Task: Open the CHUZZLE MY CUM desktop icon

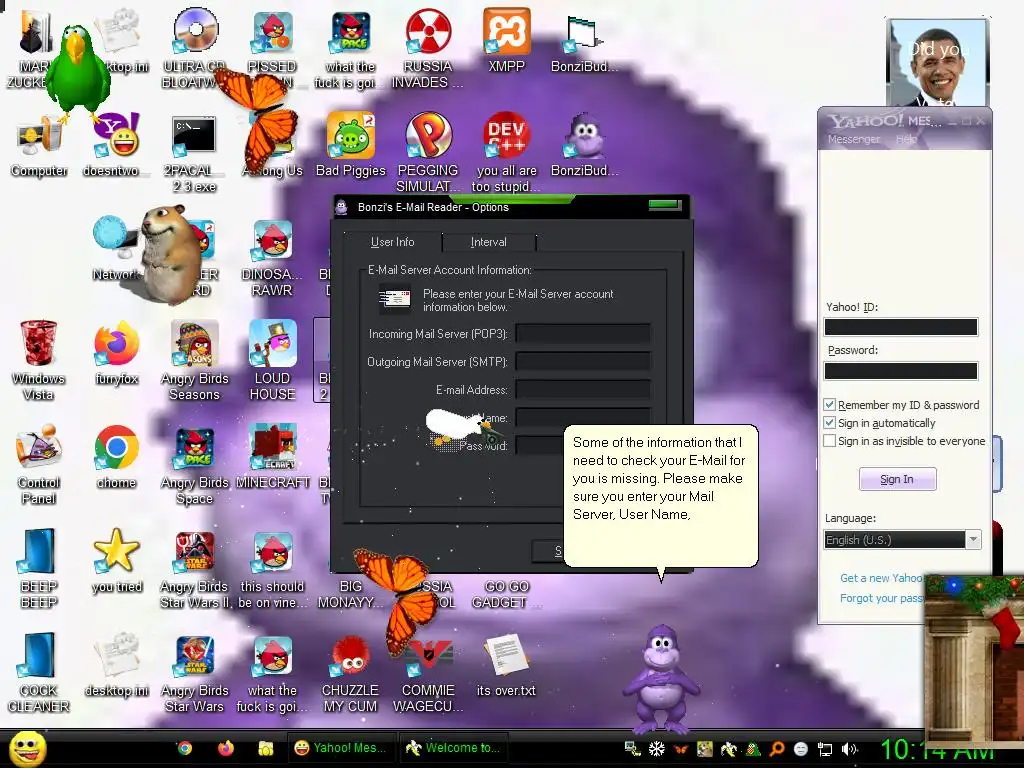Action: tap(351, 673)
